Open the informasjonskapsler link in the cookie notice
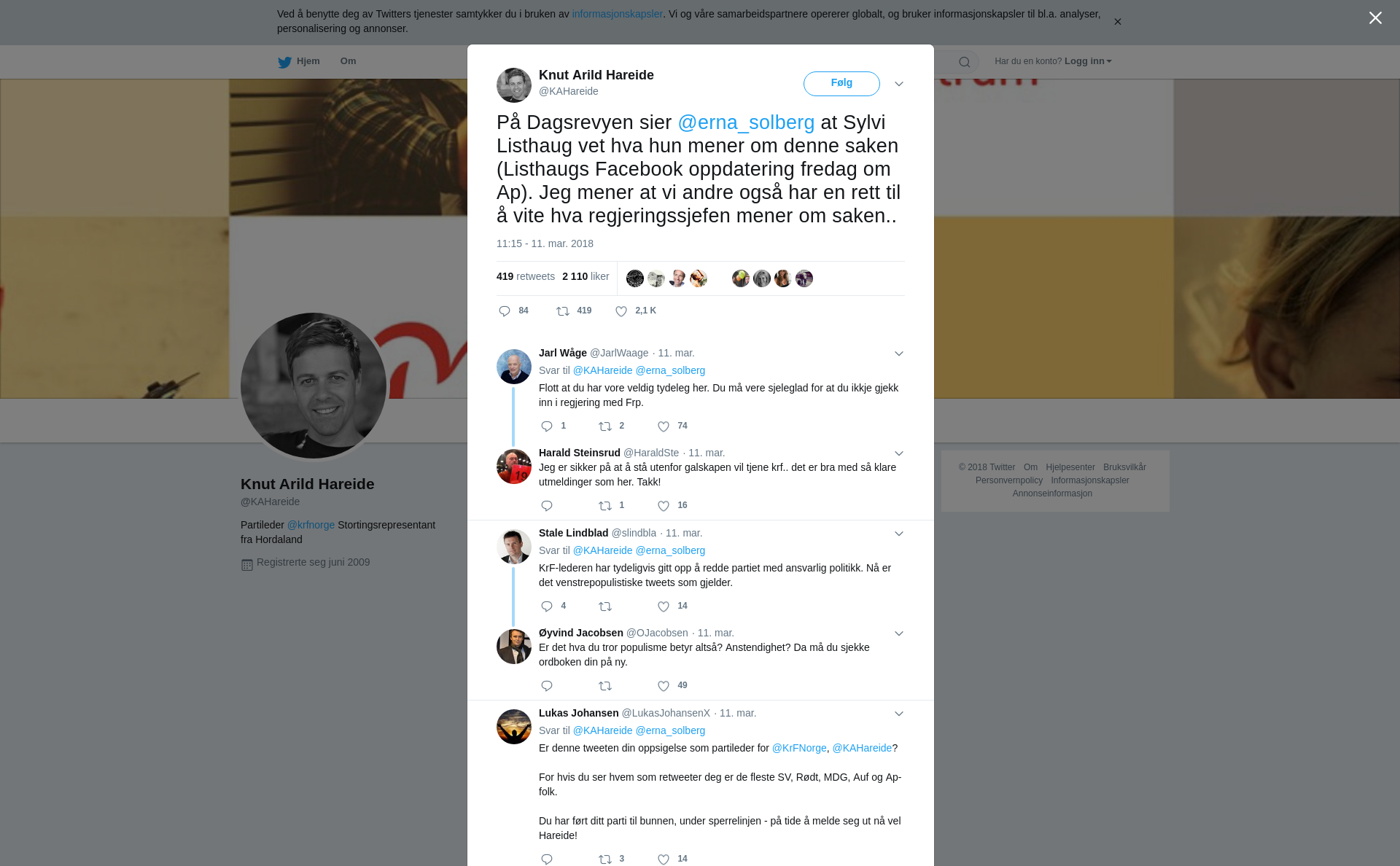 tap(617, 14)
